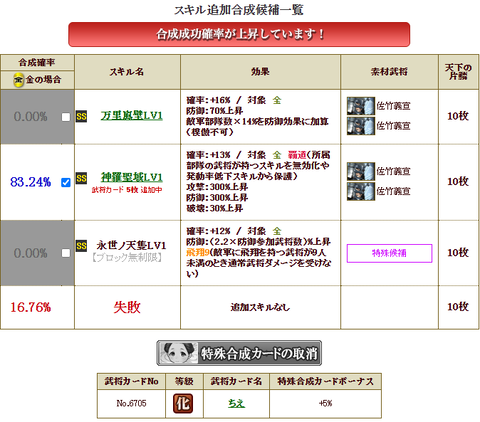This screenshot has height=422, width=480.
Task: Click the 素材武将 column header
Action: coord(389,72)
